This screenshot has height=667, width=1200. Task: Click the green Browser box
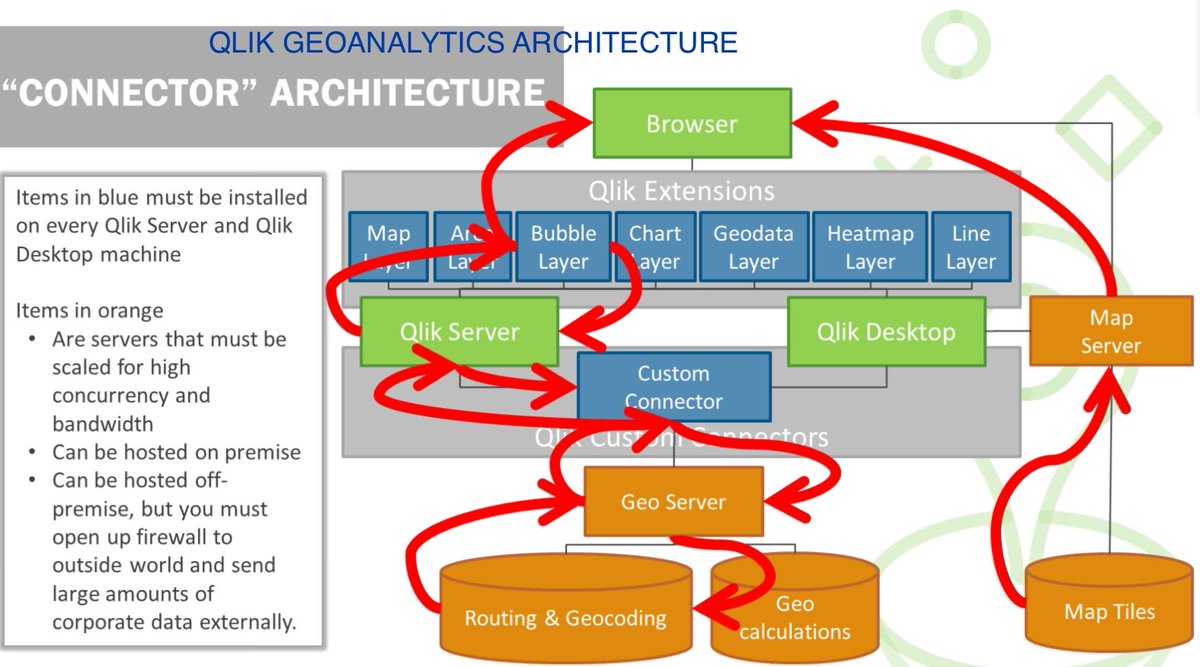pos(692,123)
